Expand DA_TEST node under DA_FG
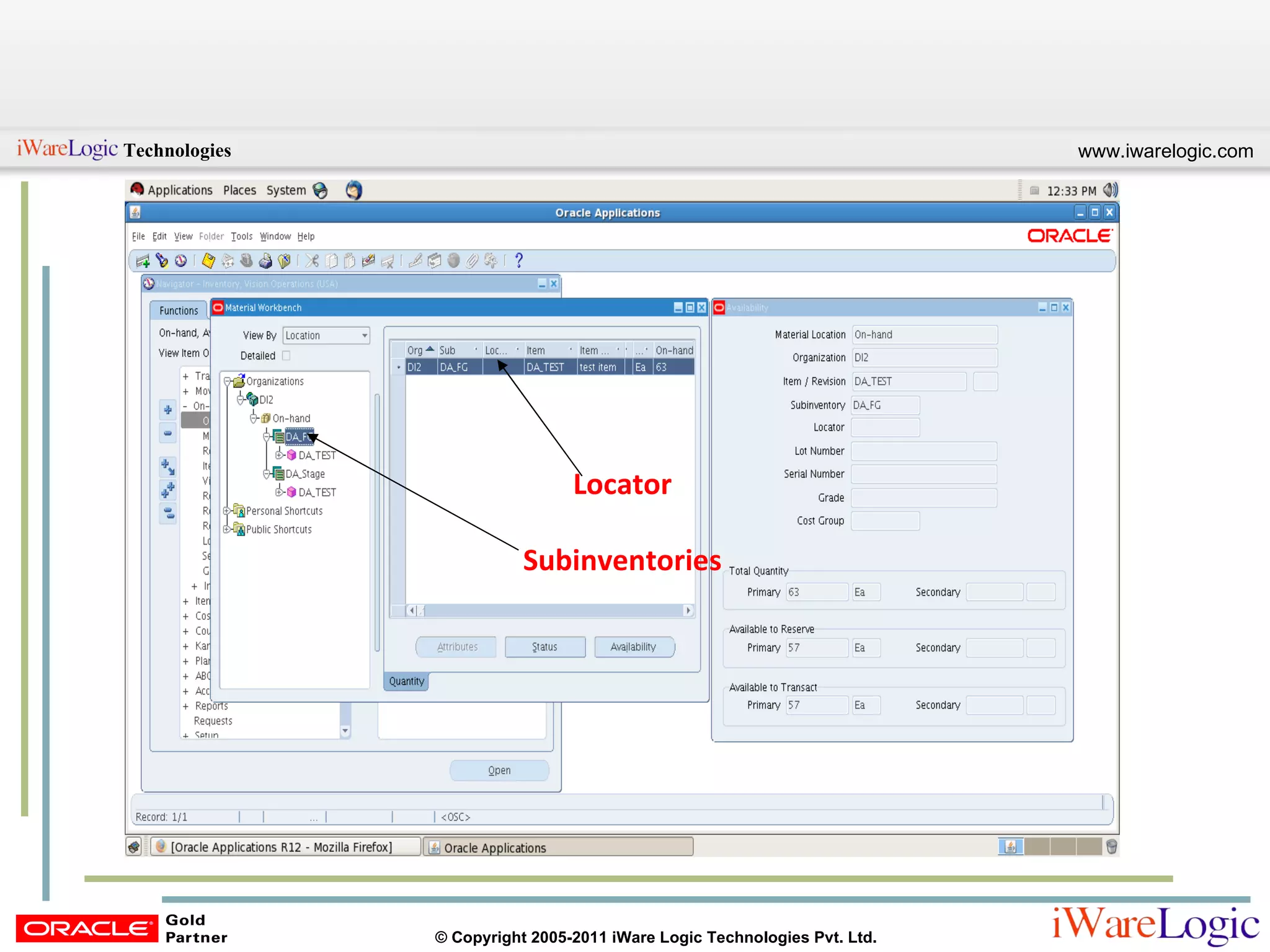1270x952 pixels. pyautogui.click(x=280, y=455)
